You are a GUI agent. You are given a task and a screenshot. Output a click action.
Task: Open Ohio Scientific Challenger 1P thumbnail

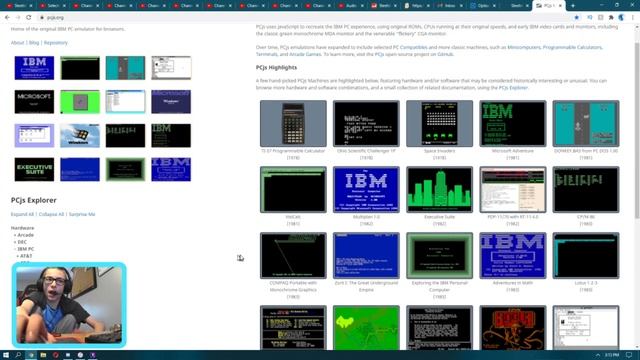point(366,123)
